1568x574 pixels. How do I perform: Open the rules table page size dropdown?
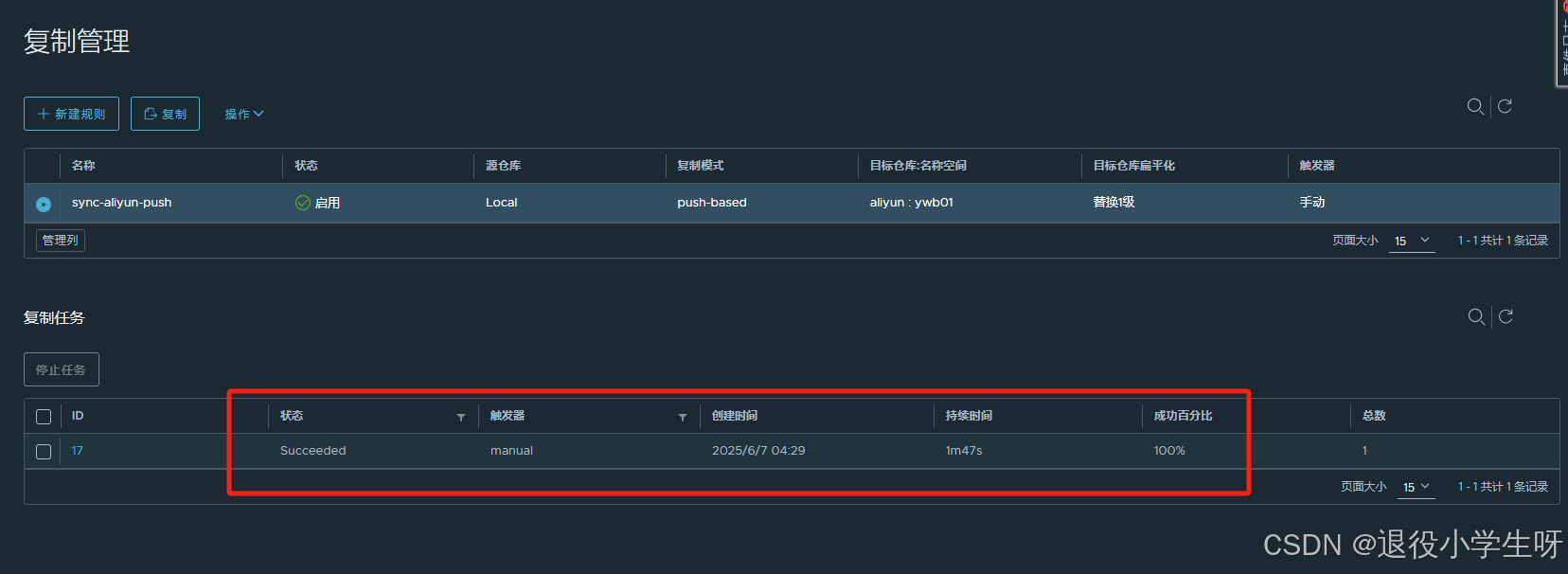tap(1412, 242)
